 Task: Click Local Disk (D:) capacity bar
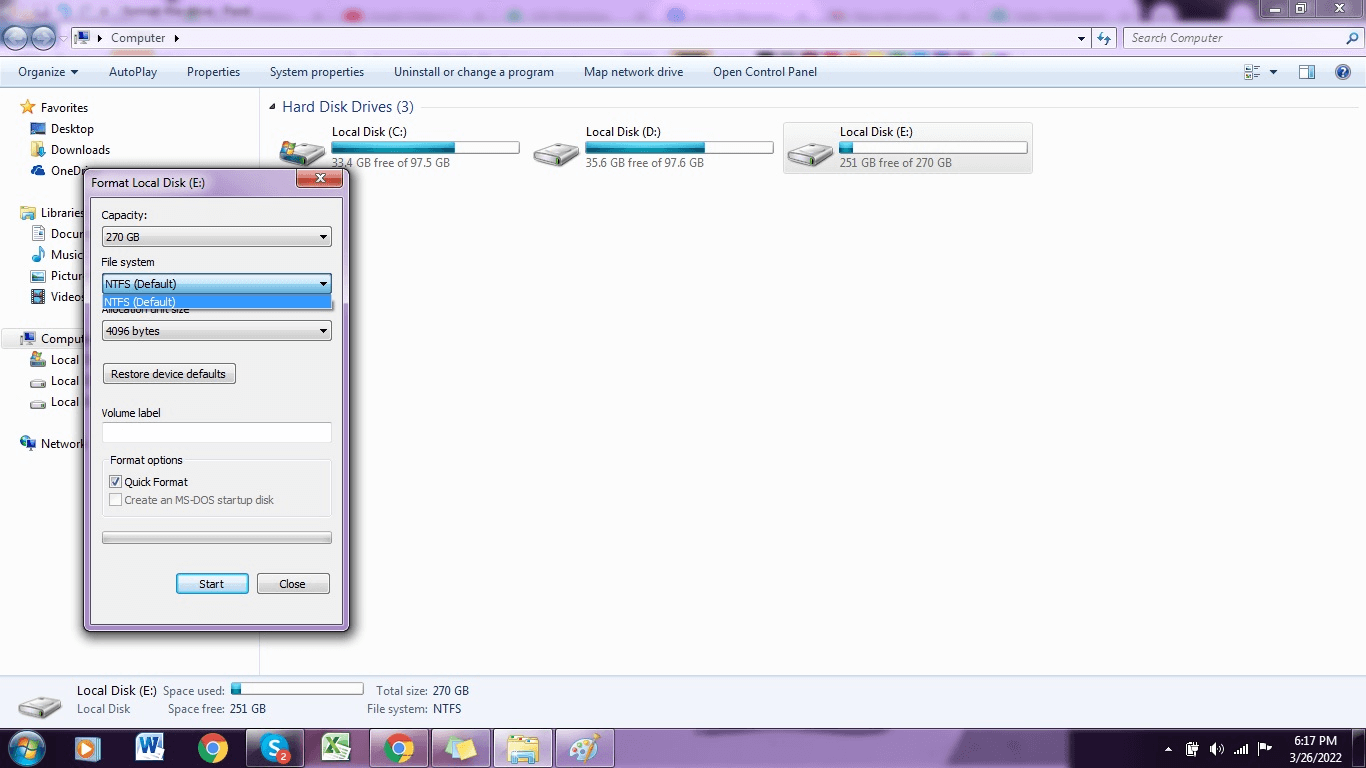pyautogui.click(x=679, y=148)
